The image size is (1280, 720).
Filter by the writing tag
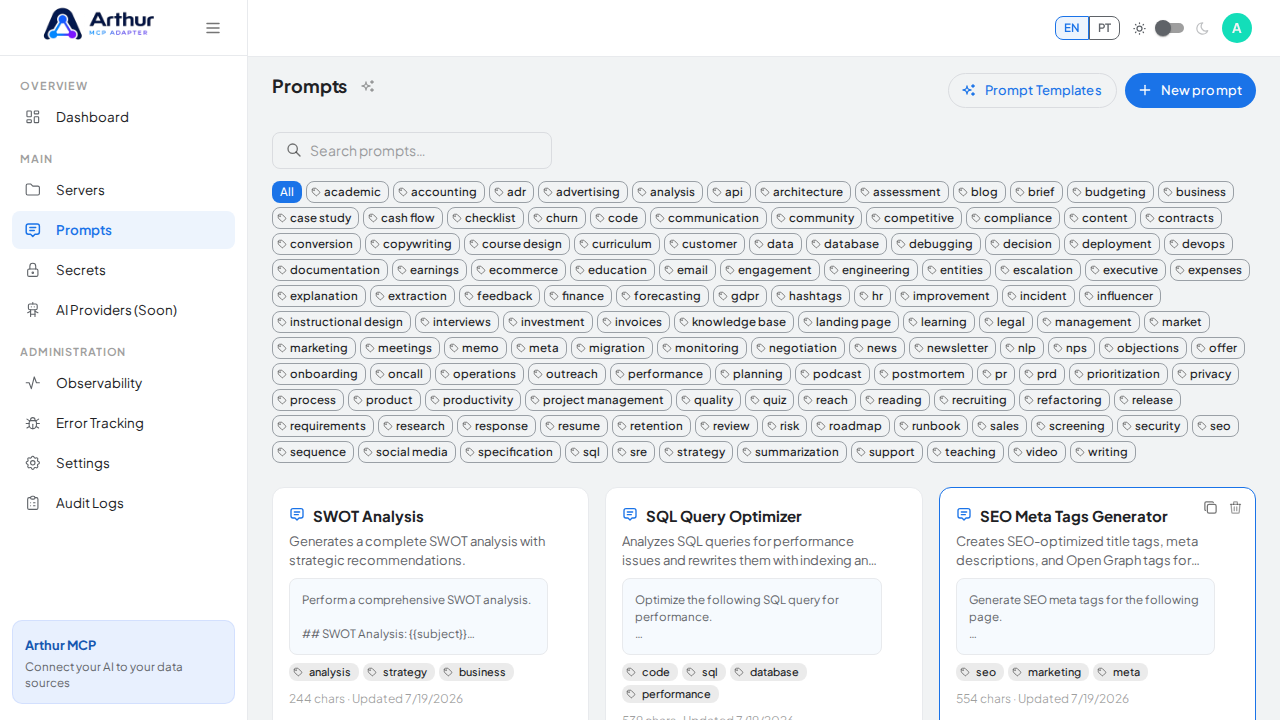click(1103, 452)
